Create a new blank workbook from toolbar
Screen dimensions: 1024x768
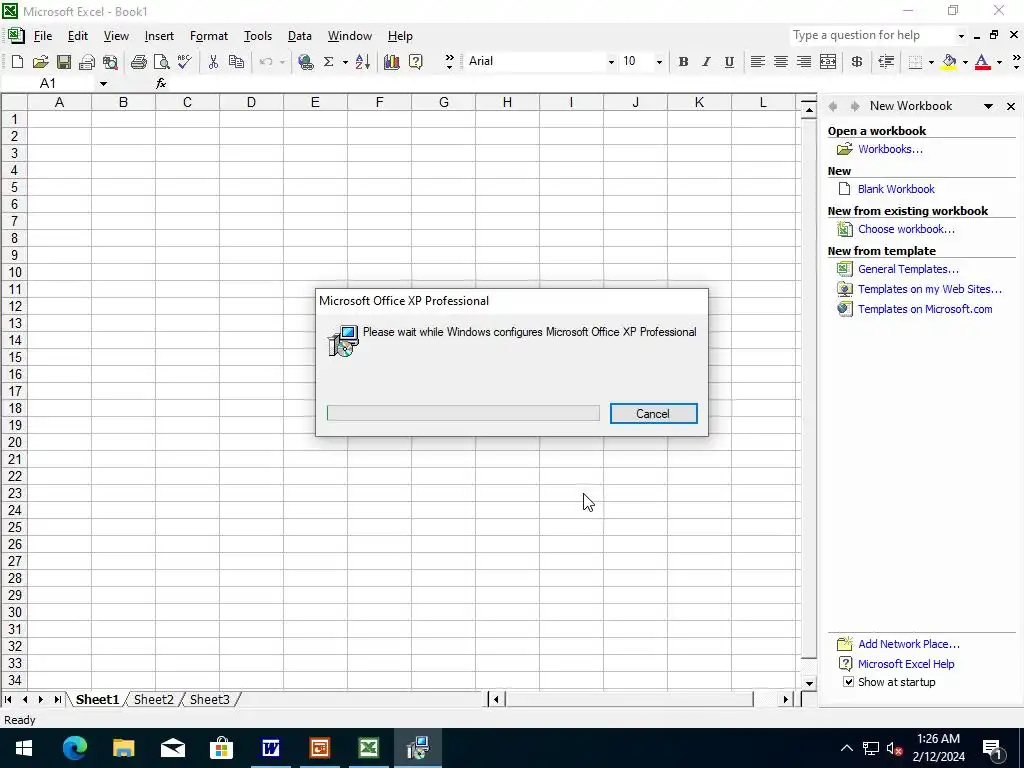click(18, 62)
